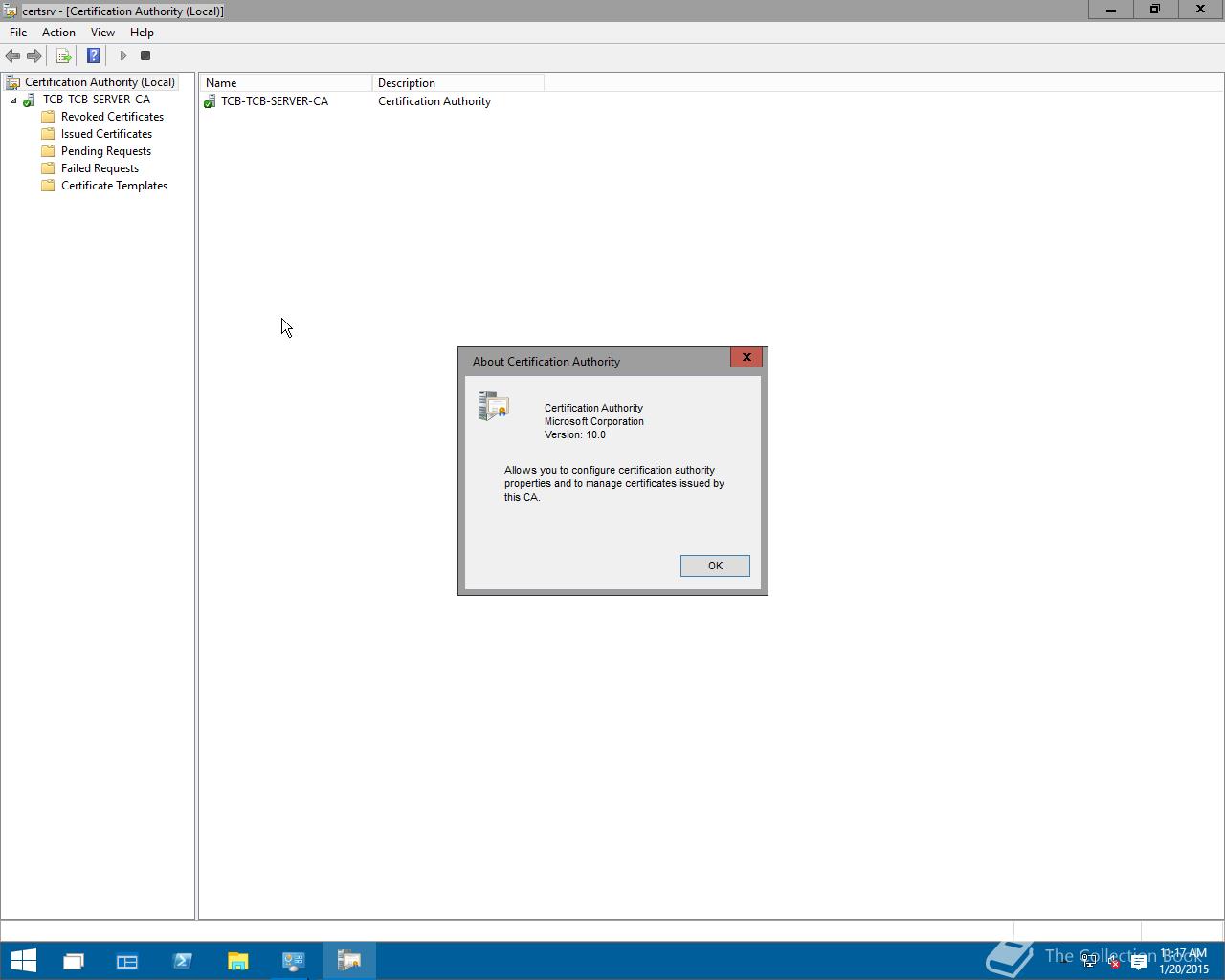Click the server icon in the list pane row

pyautogui.click(x=210, y=101)
